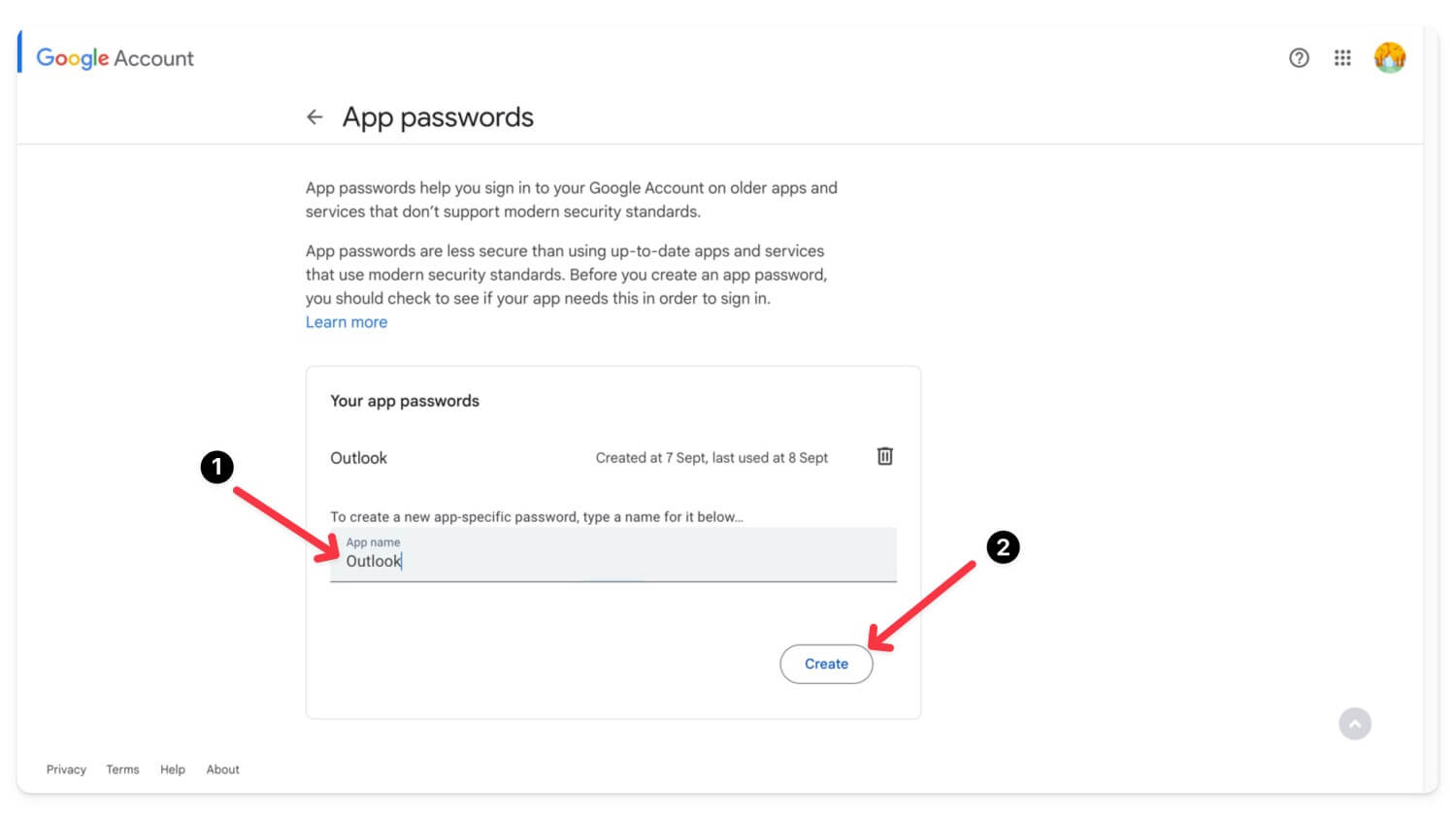The image size is (1456, 819).
Task: Click the Your app passwords heading
Action: (405, 400)
